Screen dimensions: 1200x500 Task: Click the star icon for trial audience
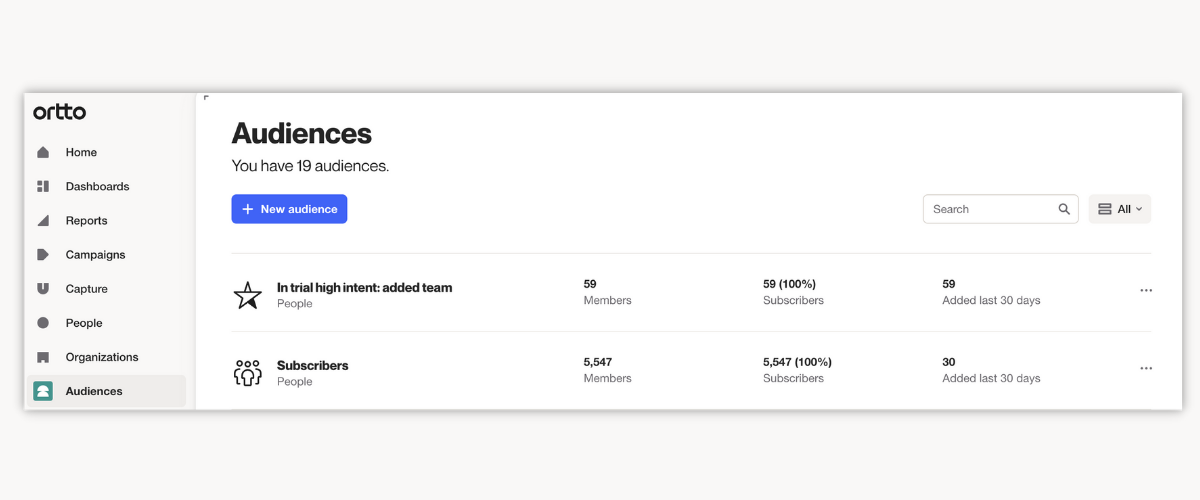click(247, 295)
